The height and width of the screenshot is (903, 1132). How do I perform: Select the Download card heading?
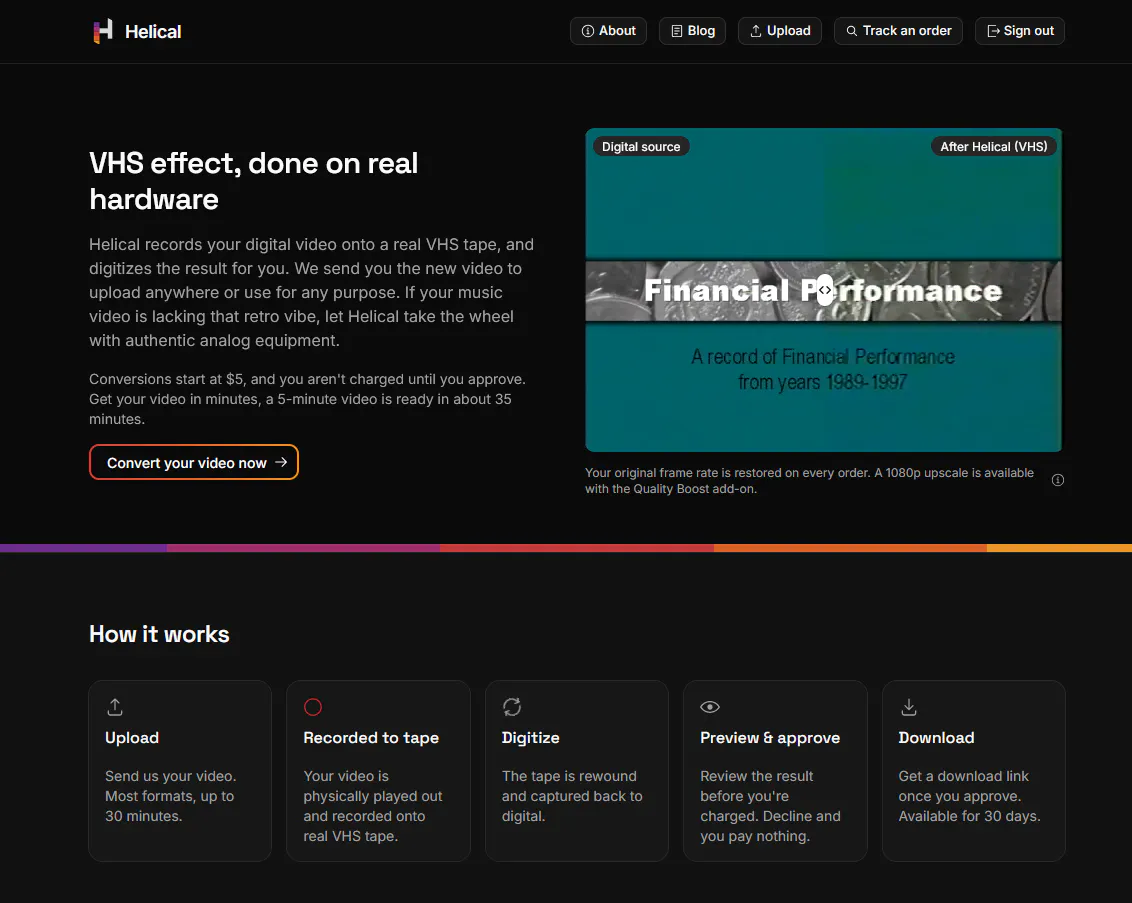tap(936, 738)
